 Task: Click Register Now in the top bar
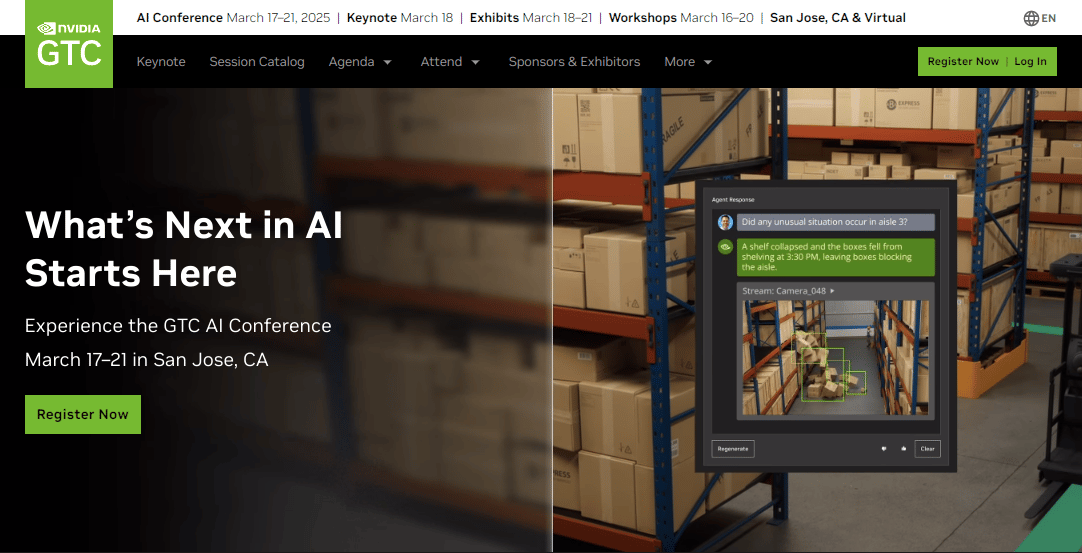coord(963,61)
